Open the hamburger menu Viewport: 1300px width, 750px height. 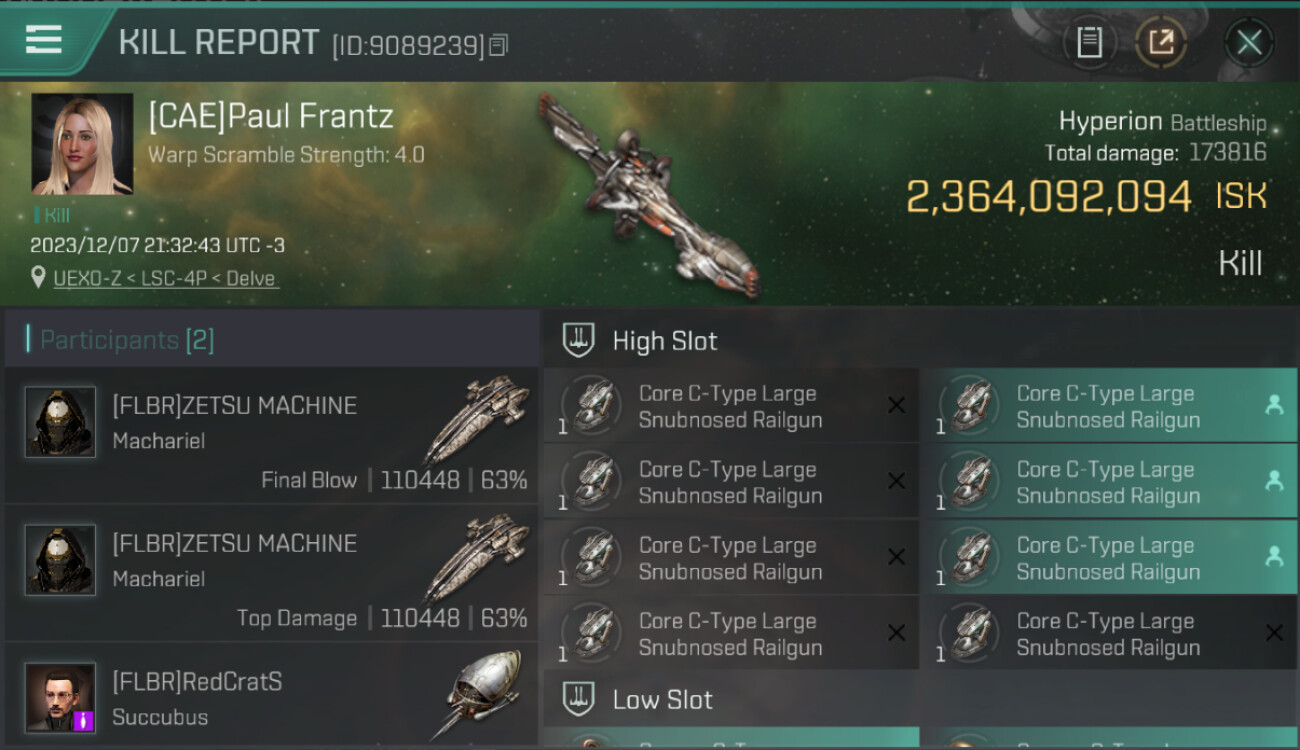tap(43, 39)
